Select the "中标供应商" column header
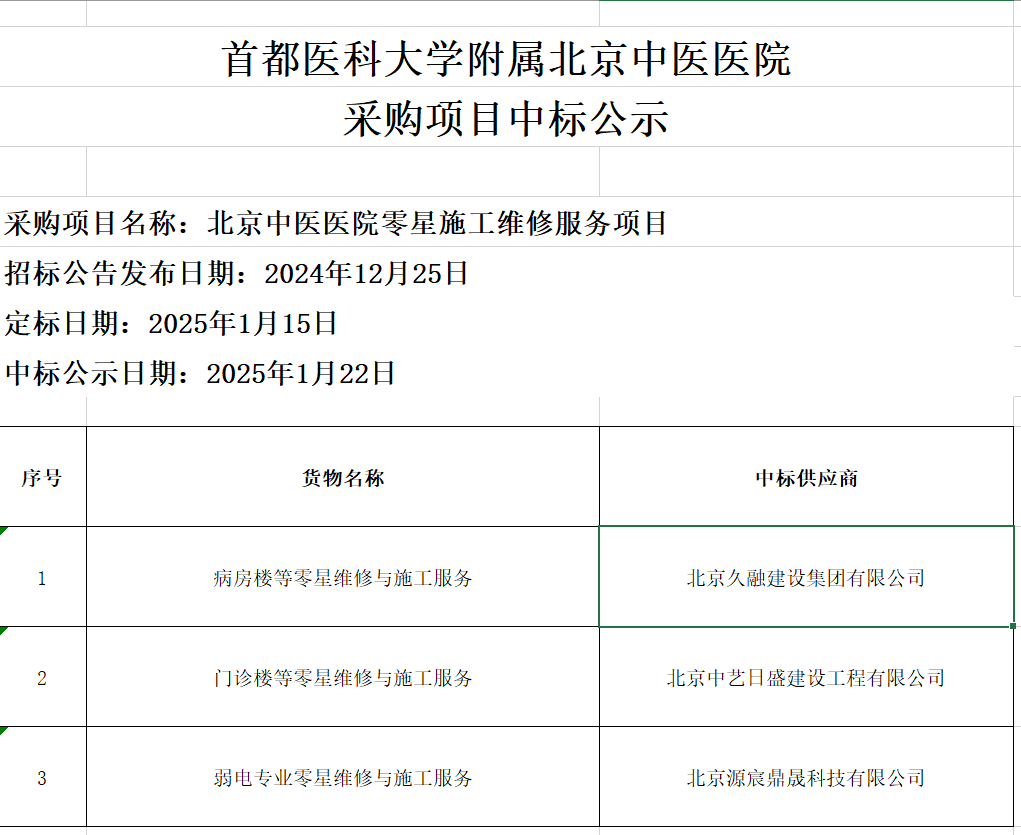The width and height of the screenshot is (1021, 835). click(x=806, y=477)
